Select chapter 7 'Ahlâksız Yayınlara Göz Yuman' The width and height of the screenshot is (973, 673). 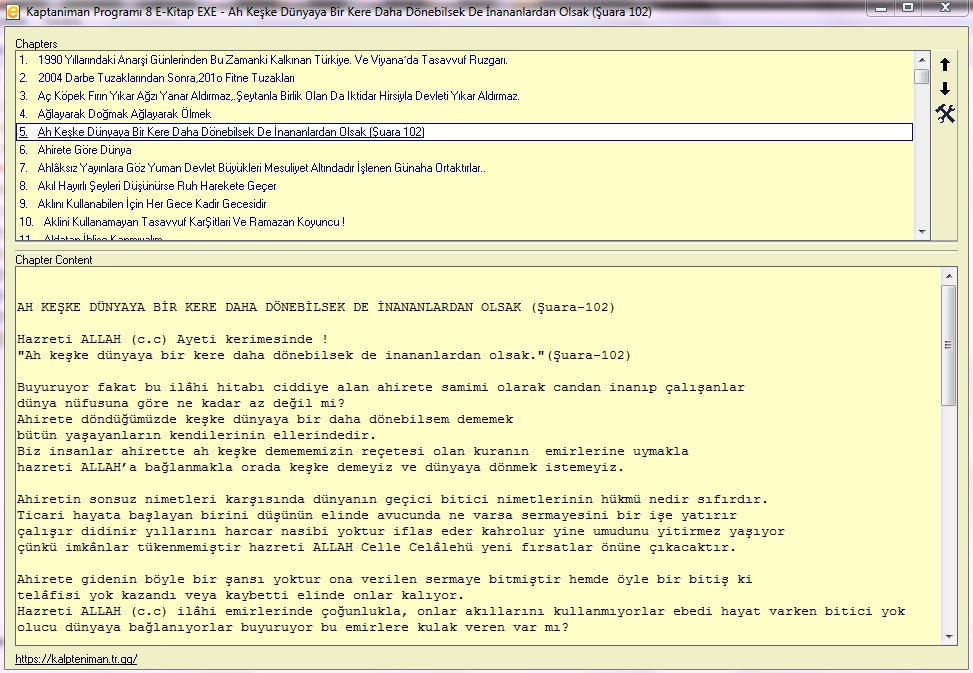[261, 168]
